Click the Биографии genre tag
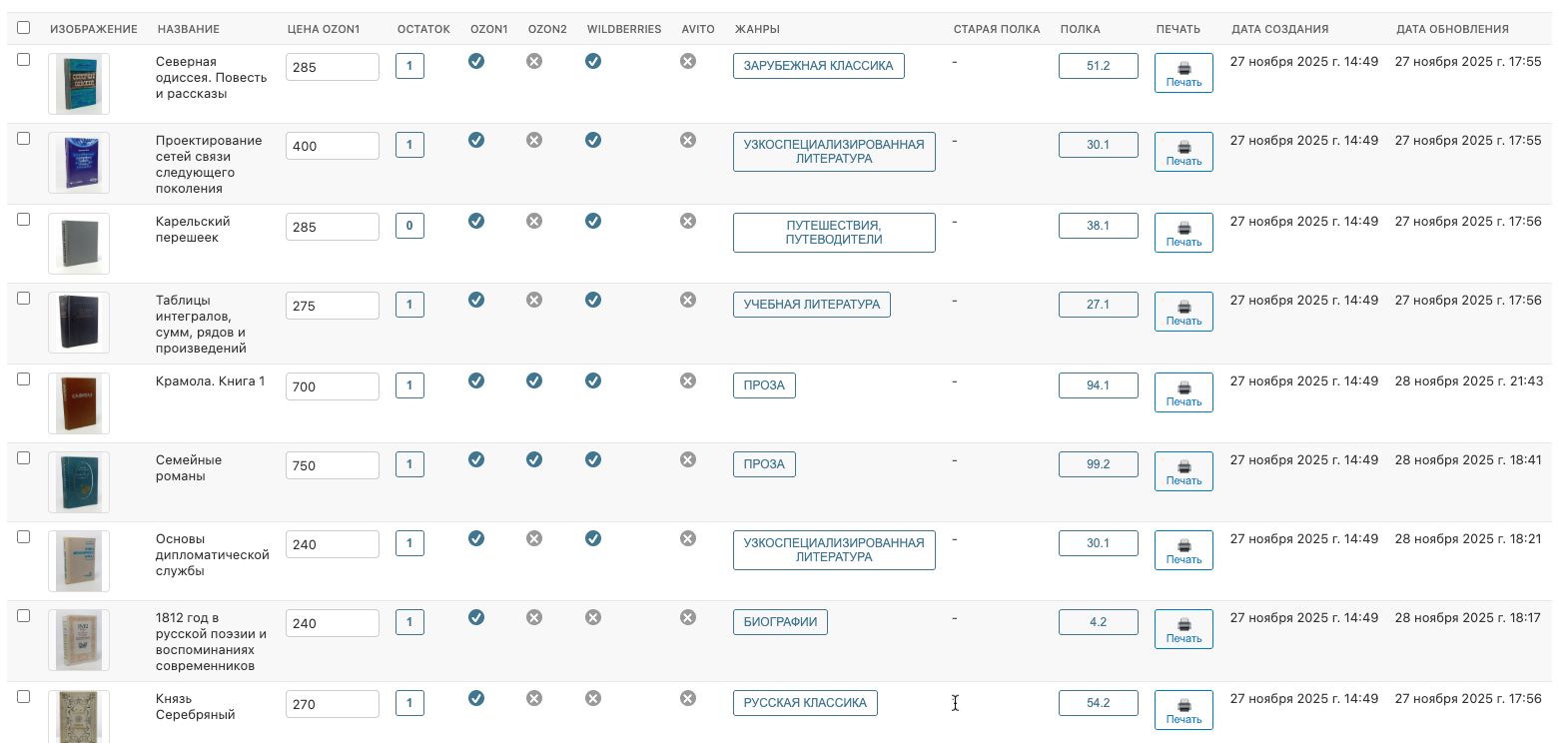The width and height of the screenshot is (1568, 743). point(780,622)
